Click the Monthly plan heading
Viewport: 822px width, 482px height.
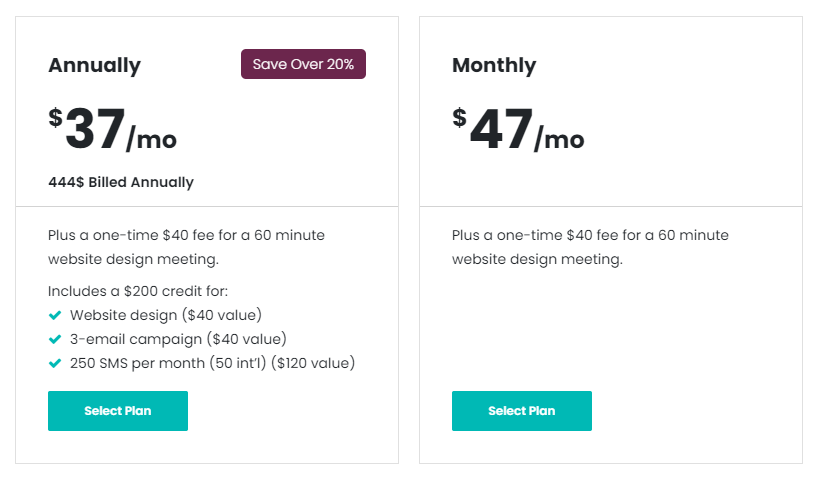[x=494, y=66]
